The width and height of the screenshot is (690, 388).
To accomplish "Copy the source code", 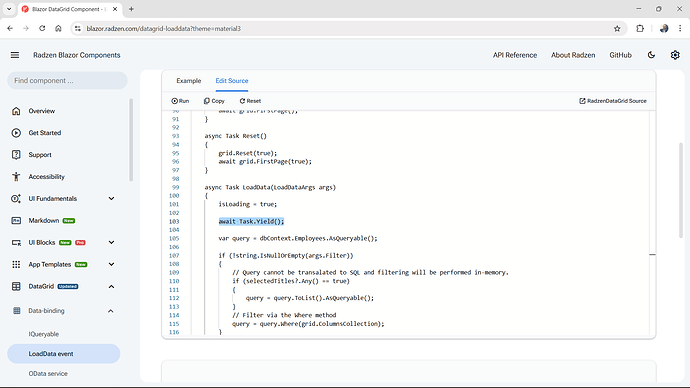I will (214, 101).
